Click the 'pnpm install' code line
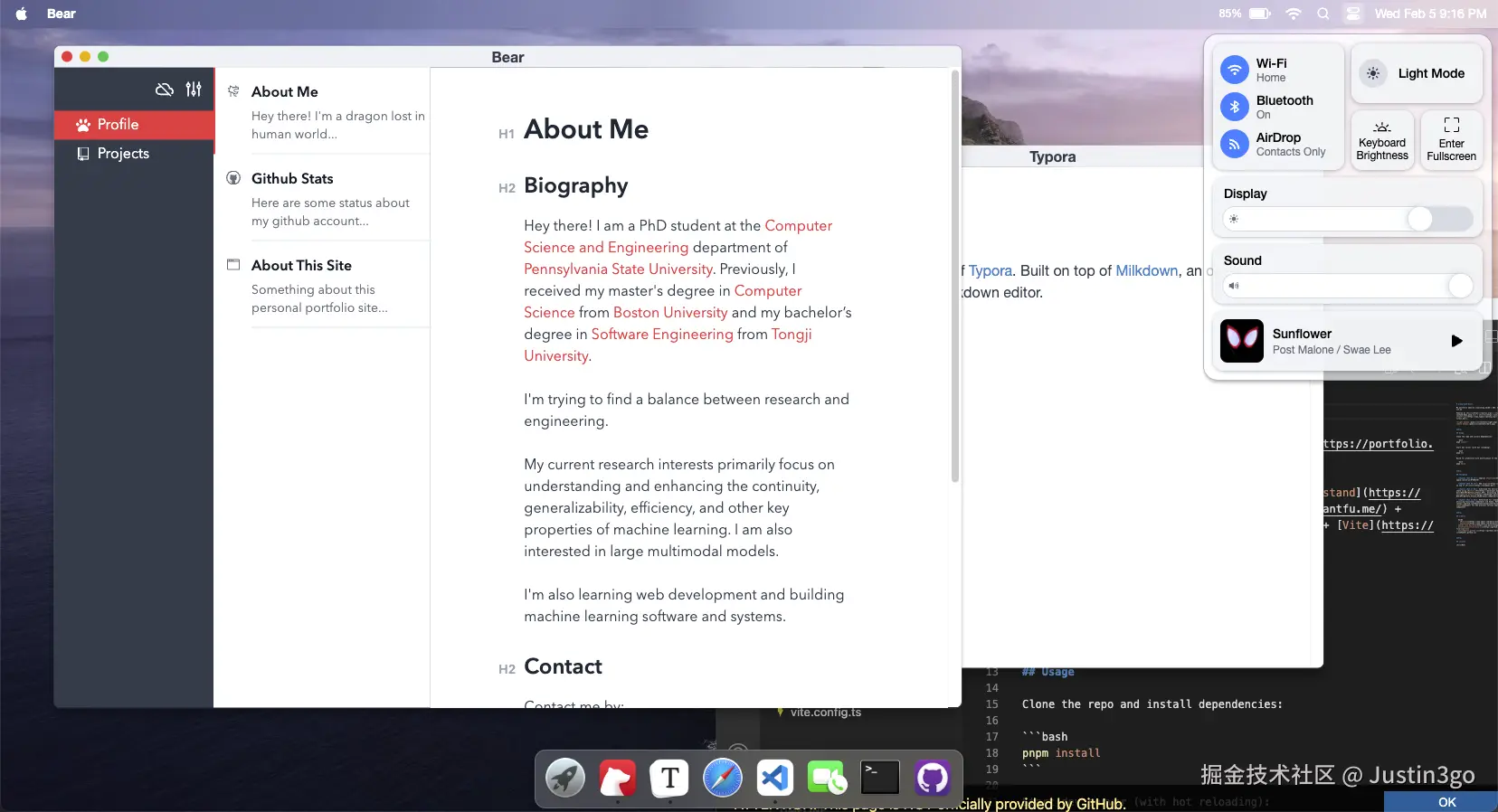Screen dimensions: 1498x812 coord(1061,753)
